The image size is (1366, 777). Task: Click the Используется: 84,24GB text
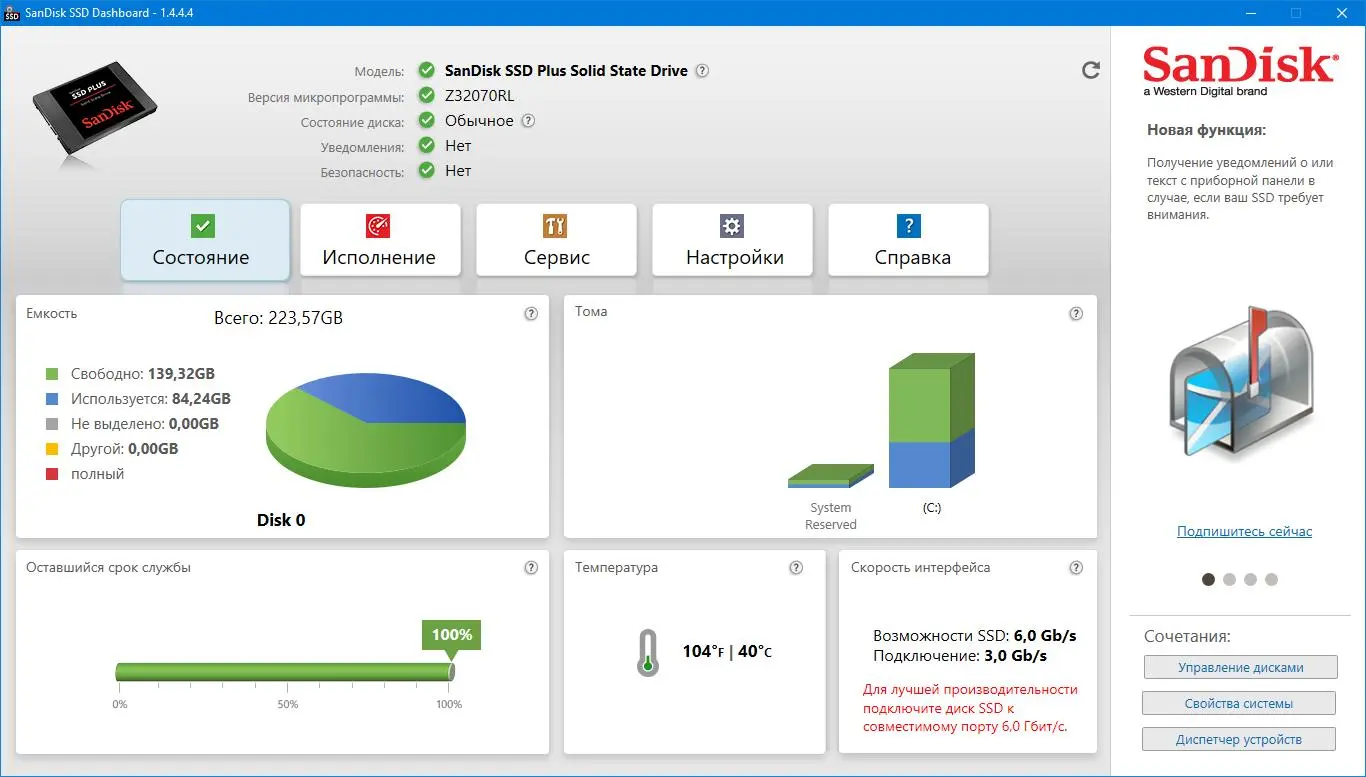151,399
